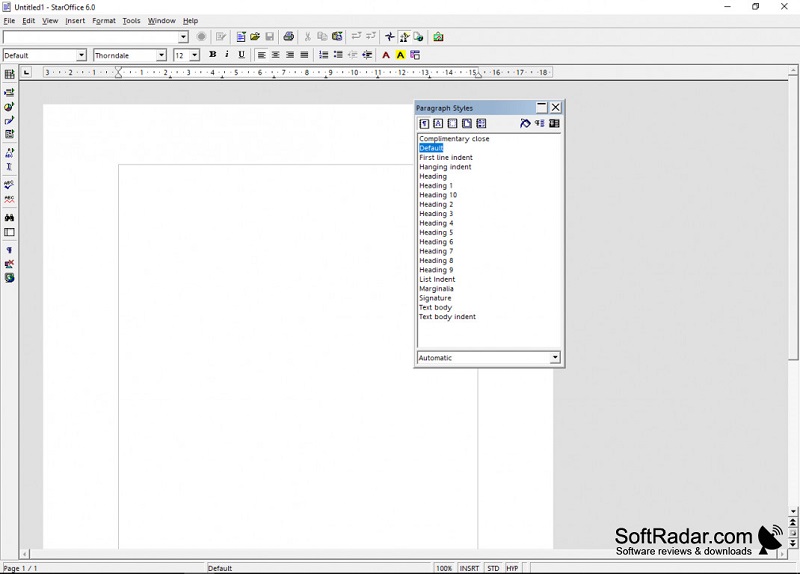
Task: Center align the text
Action: (x=276, y=55)
